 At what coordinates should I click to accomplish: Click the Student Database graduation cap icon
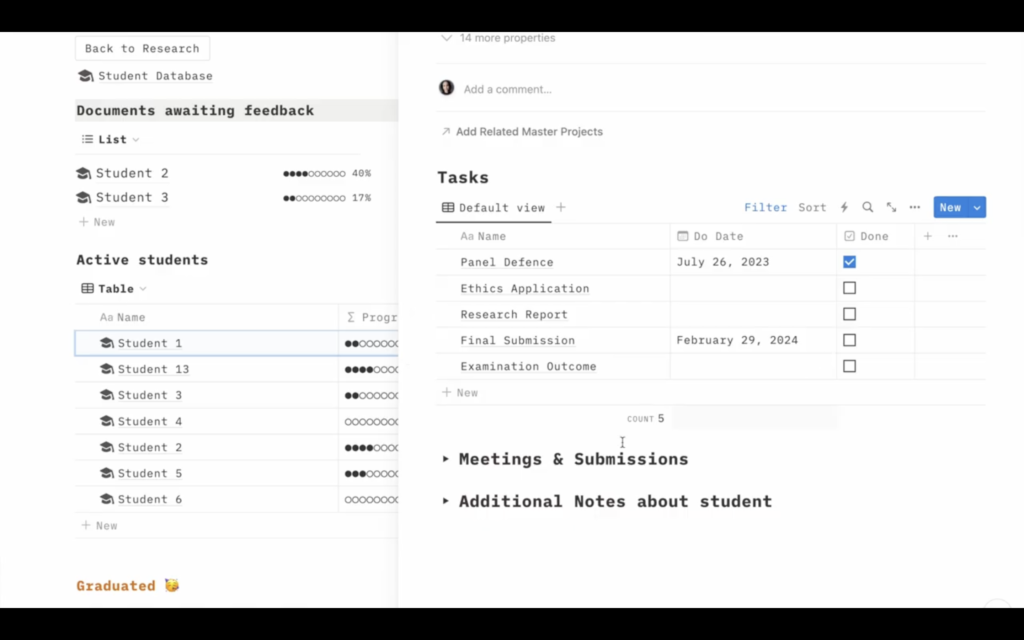pos(86,76)
